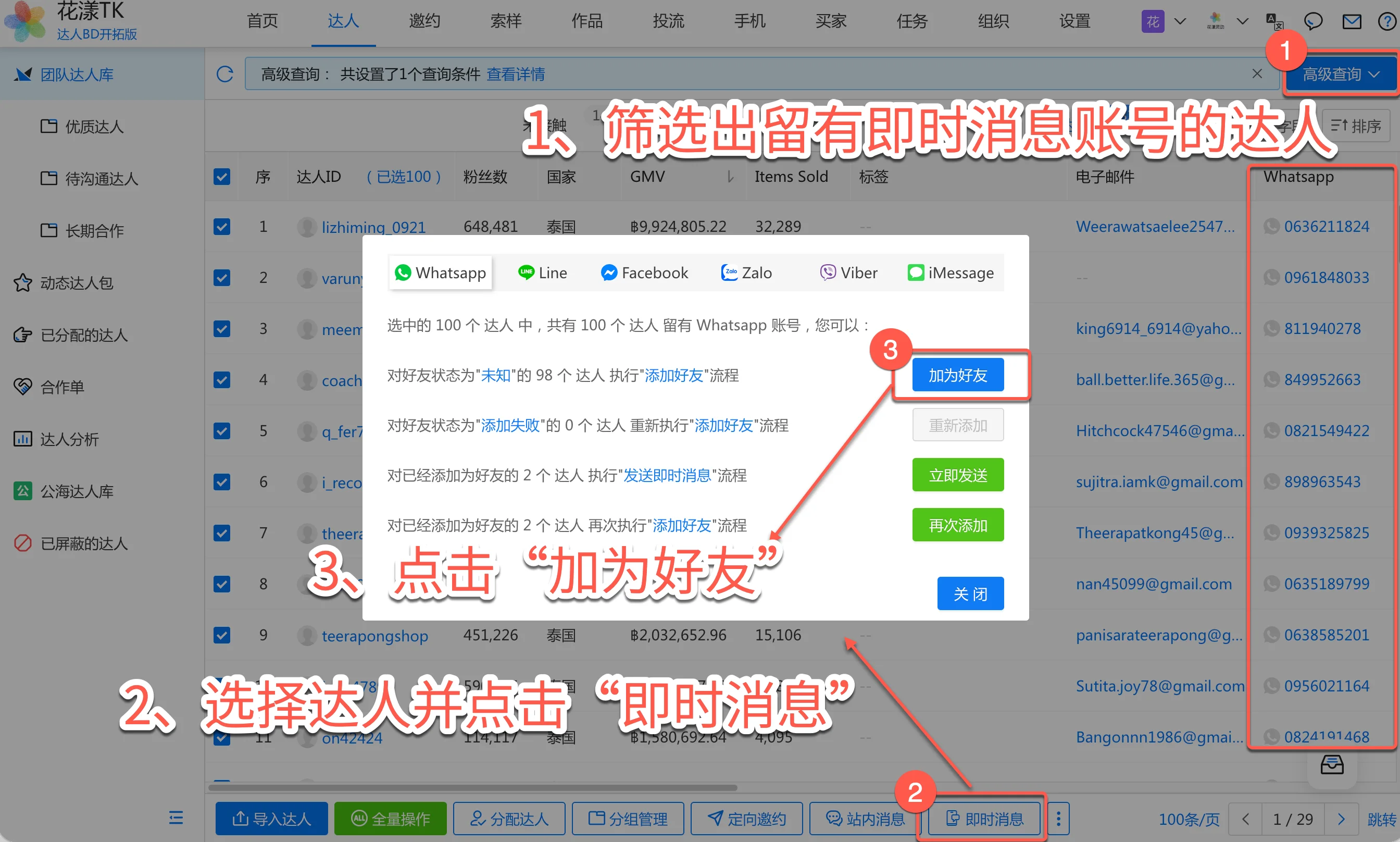This screenshot has width=1400, height=842.
Task: Click the green 立即发送 button
Action: click(x=958, y=475)
